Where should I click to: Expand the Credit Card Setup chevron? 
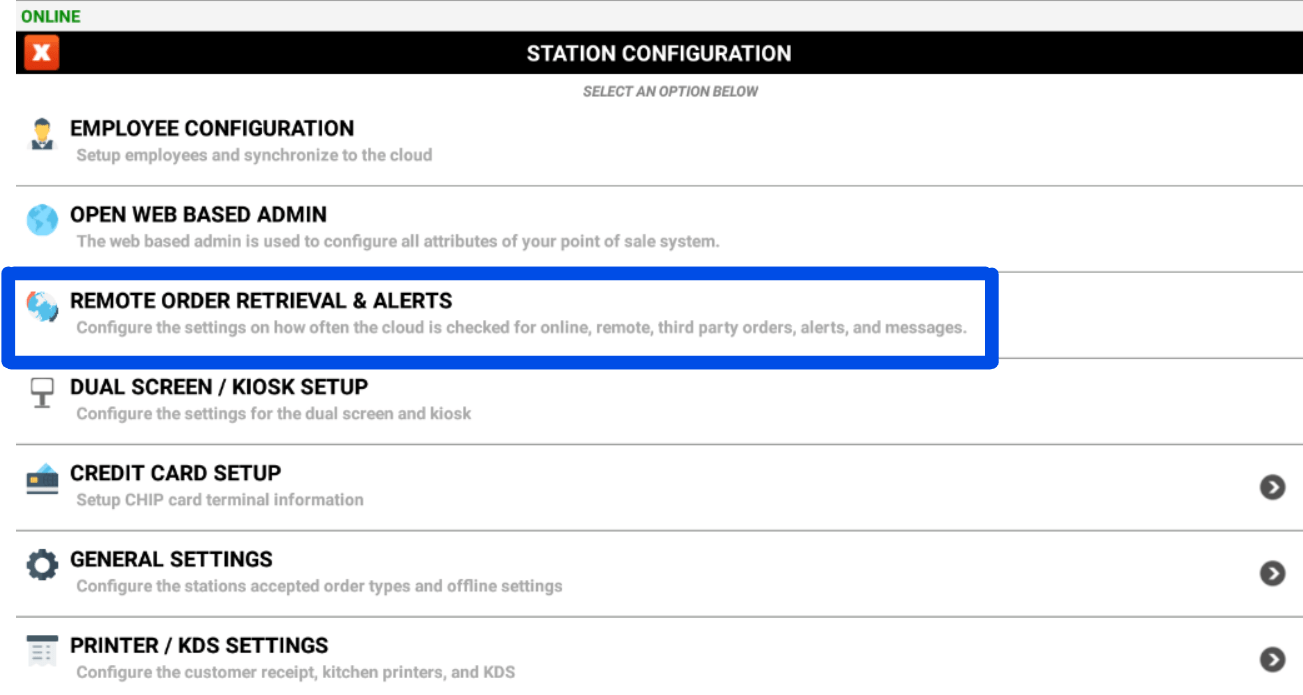(1272, 488)
